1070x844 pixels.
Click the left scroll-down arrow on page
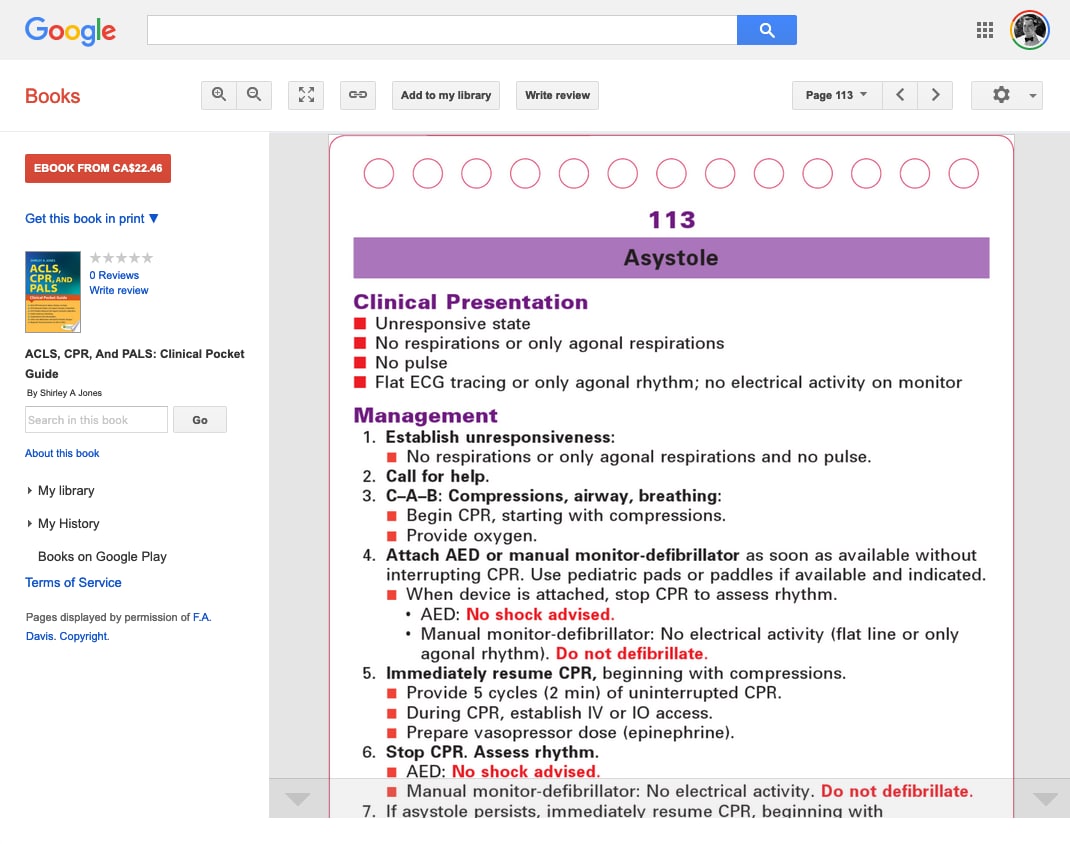point(298,798)
